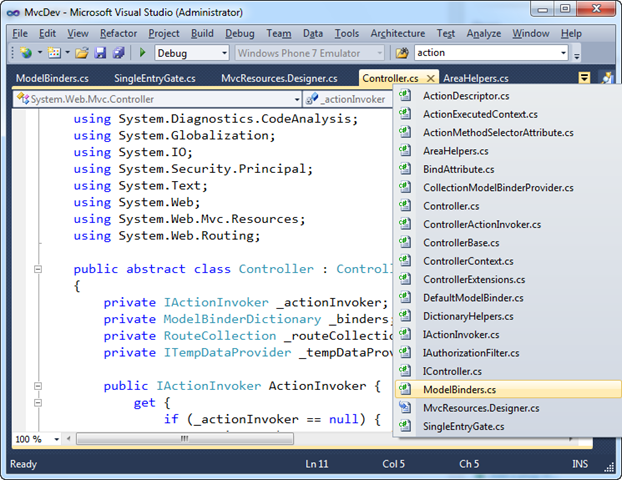Open the Edit menu
Screen dimensions: 622x480
pyautogui.click(x=47, y=33)
